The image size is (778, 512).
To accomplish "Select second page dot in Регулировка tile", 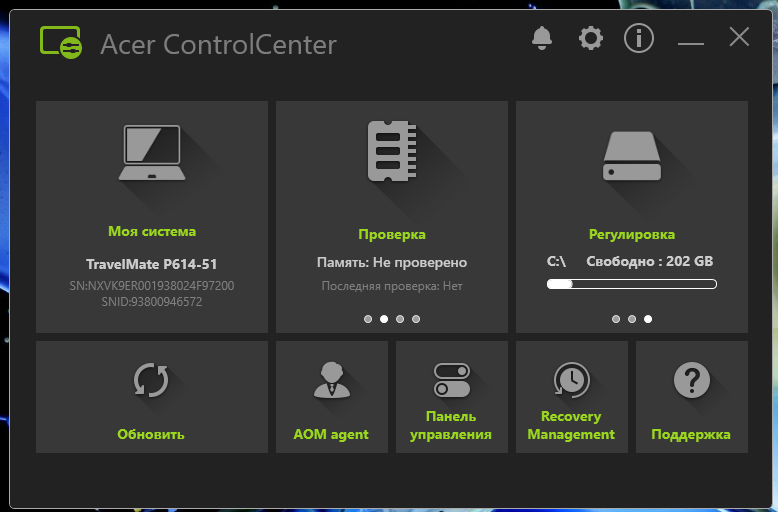I will (x=632, y=319).
